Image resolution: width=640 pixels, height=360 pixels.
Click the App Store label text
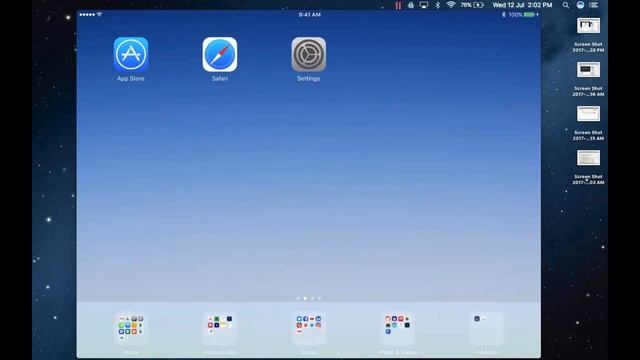131,78
